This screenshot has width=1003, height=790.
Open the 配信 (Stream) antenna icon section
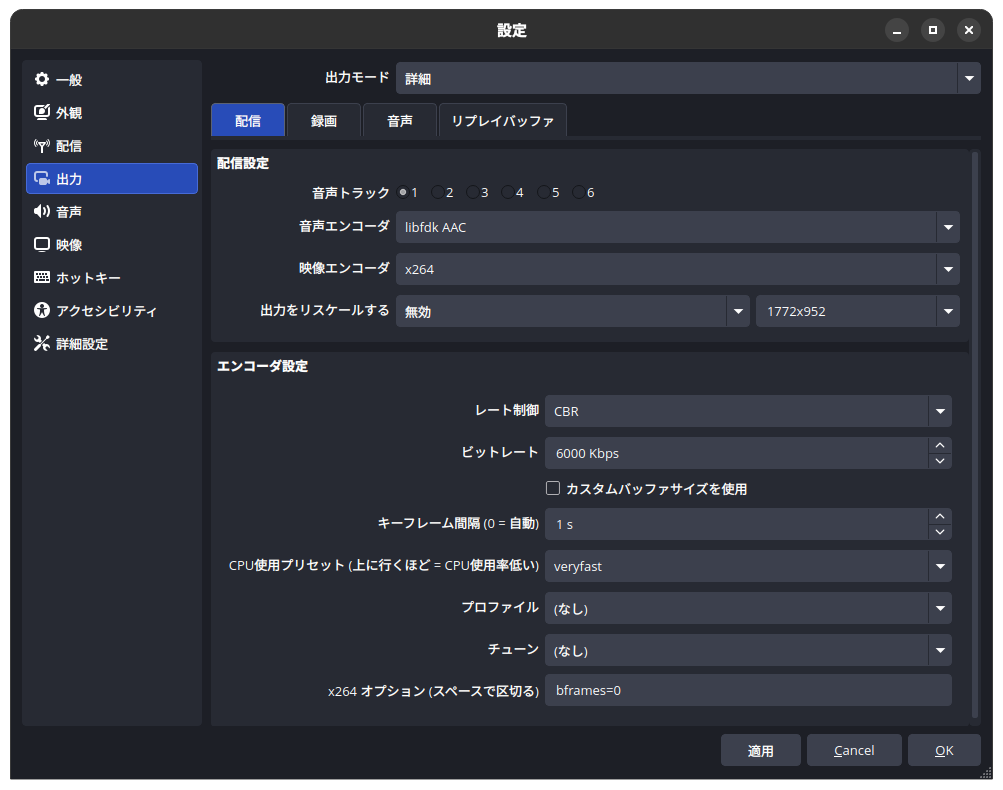(42, 146)
